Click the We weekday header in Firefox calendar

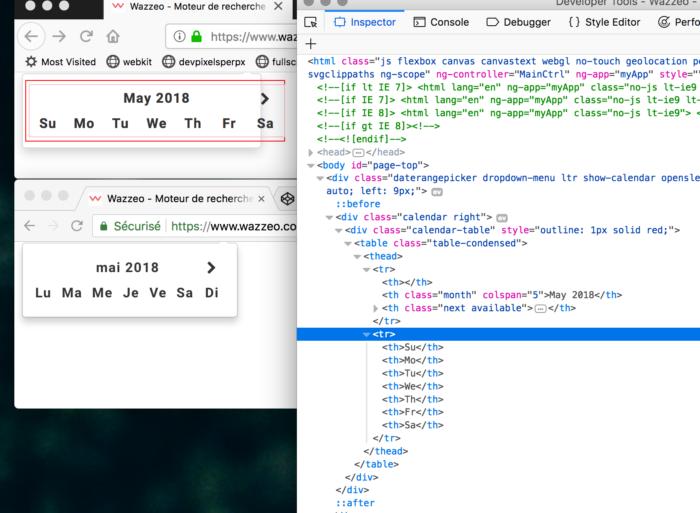coord(156,123)
